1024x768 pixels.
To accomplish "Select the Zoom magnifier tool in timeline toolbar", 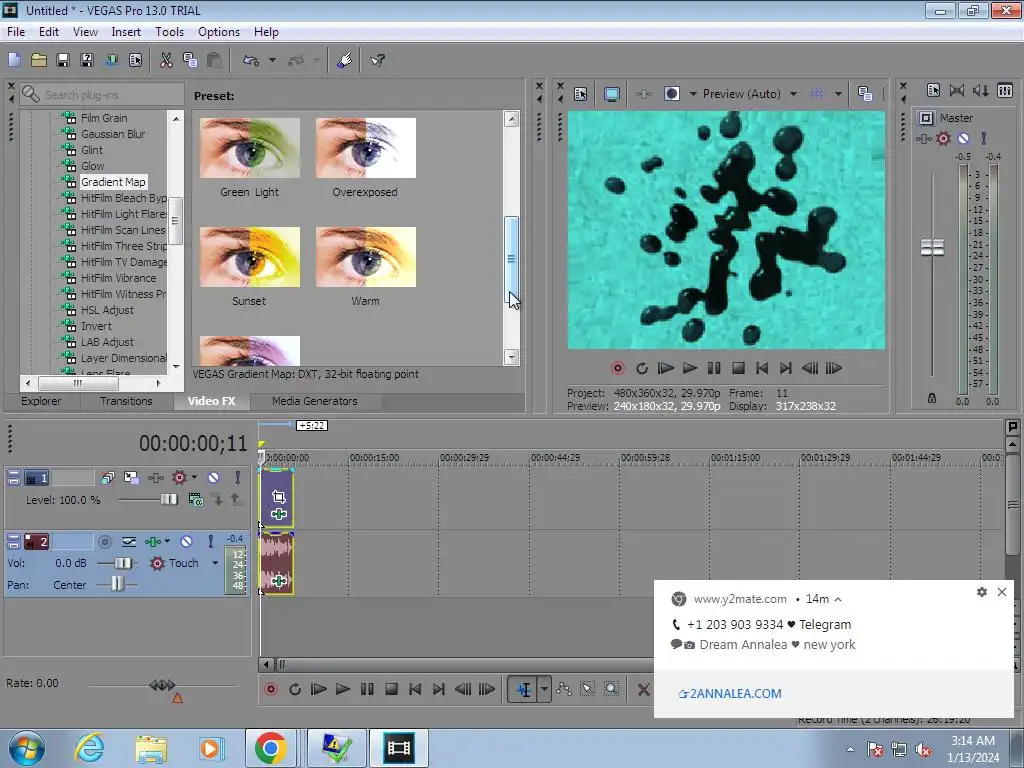I will (x=611, y=689).
